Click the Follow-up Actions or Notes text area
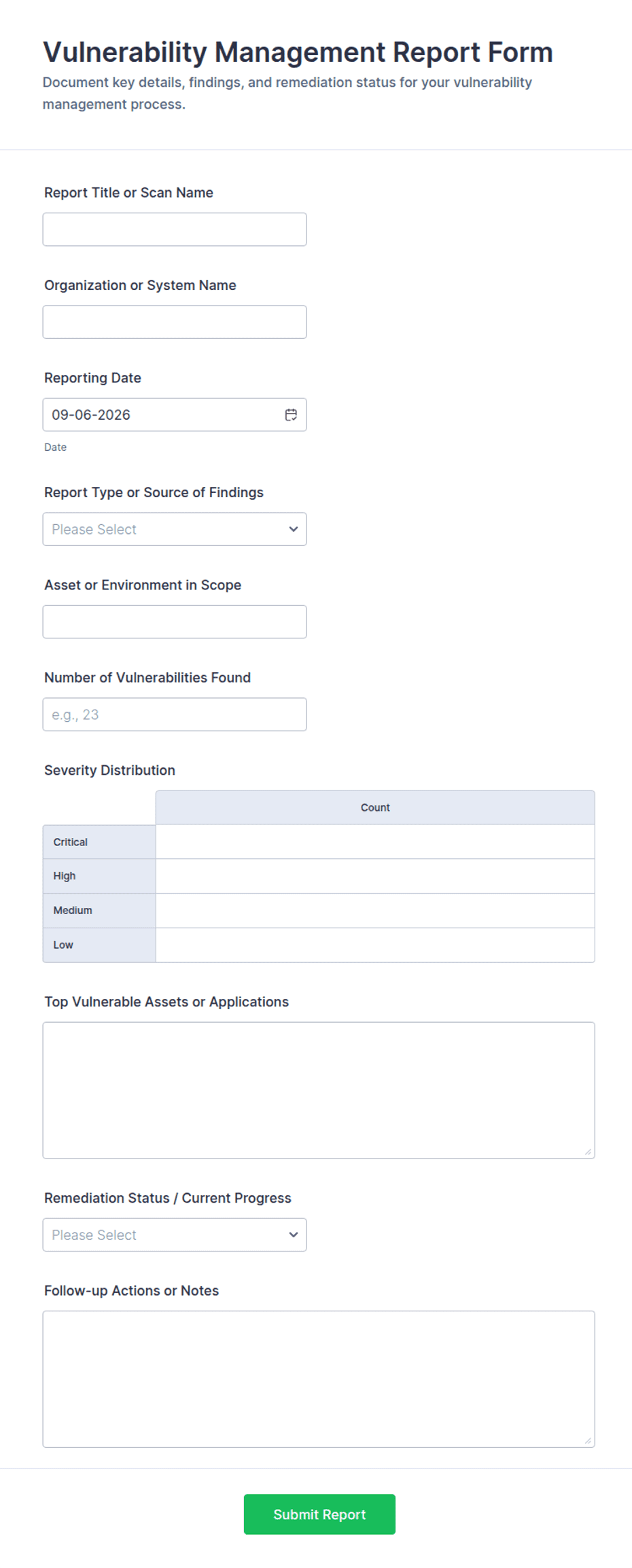Image resolution: width=632 pixels, height=1568 pixels. pyautogui.click(x=319, y=1379)
